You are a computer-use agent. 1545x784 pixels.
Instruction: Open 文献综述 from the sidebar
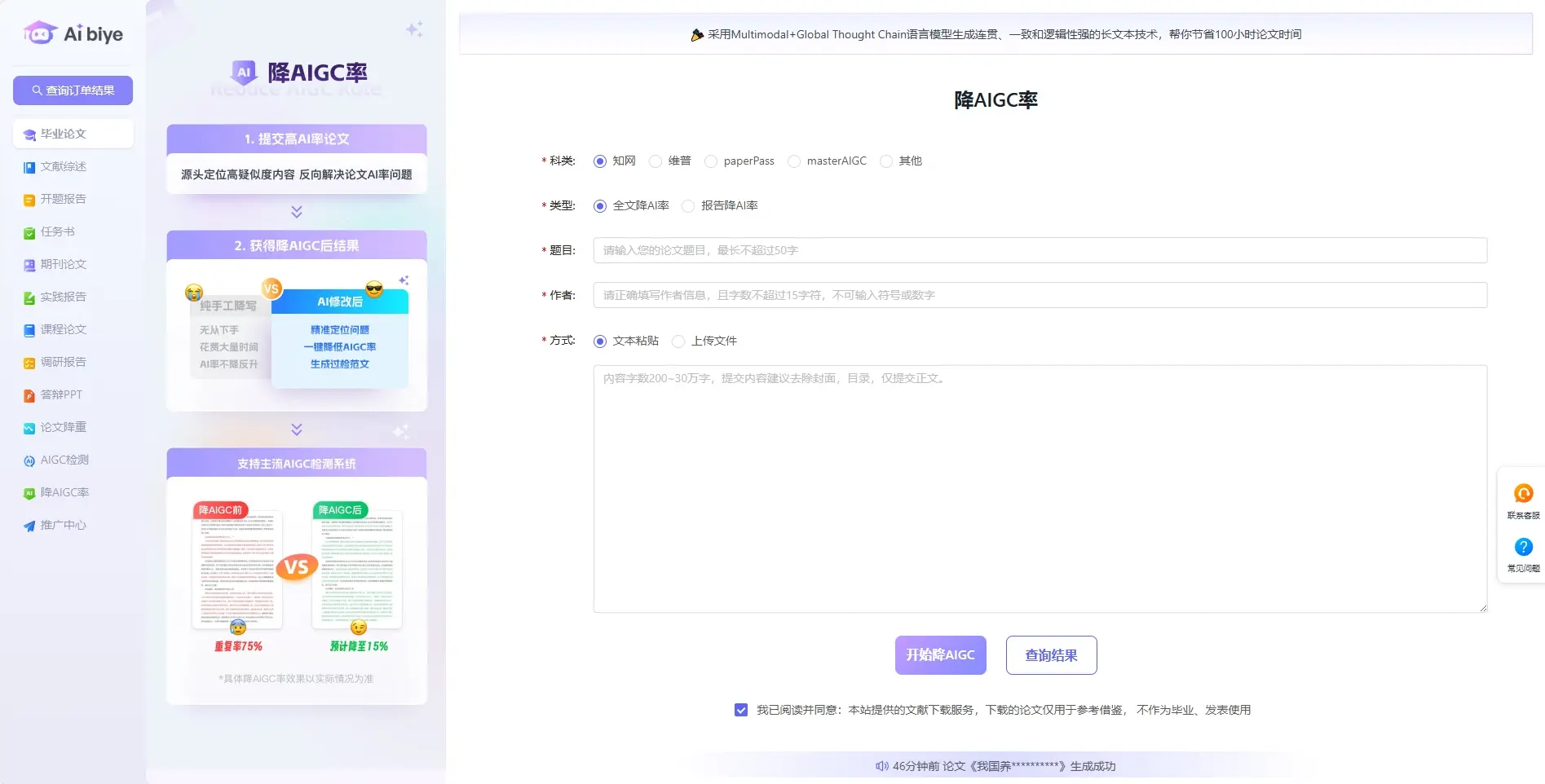(65, 166)
